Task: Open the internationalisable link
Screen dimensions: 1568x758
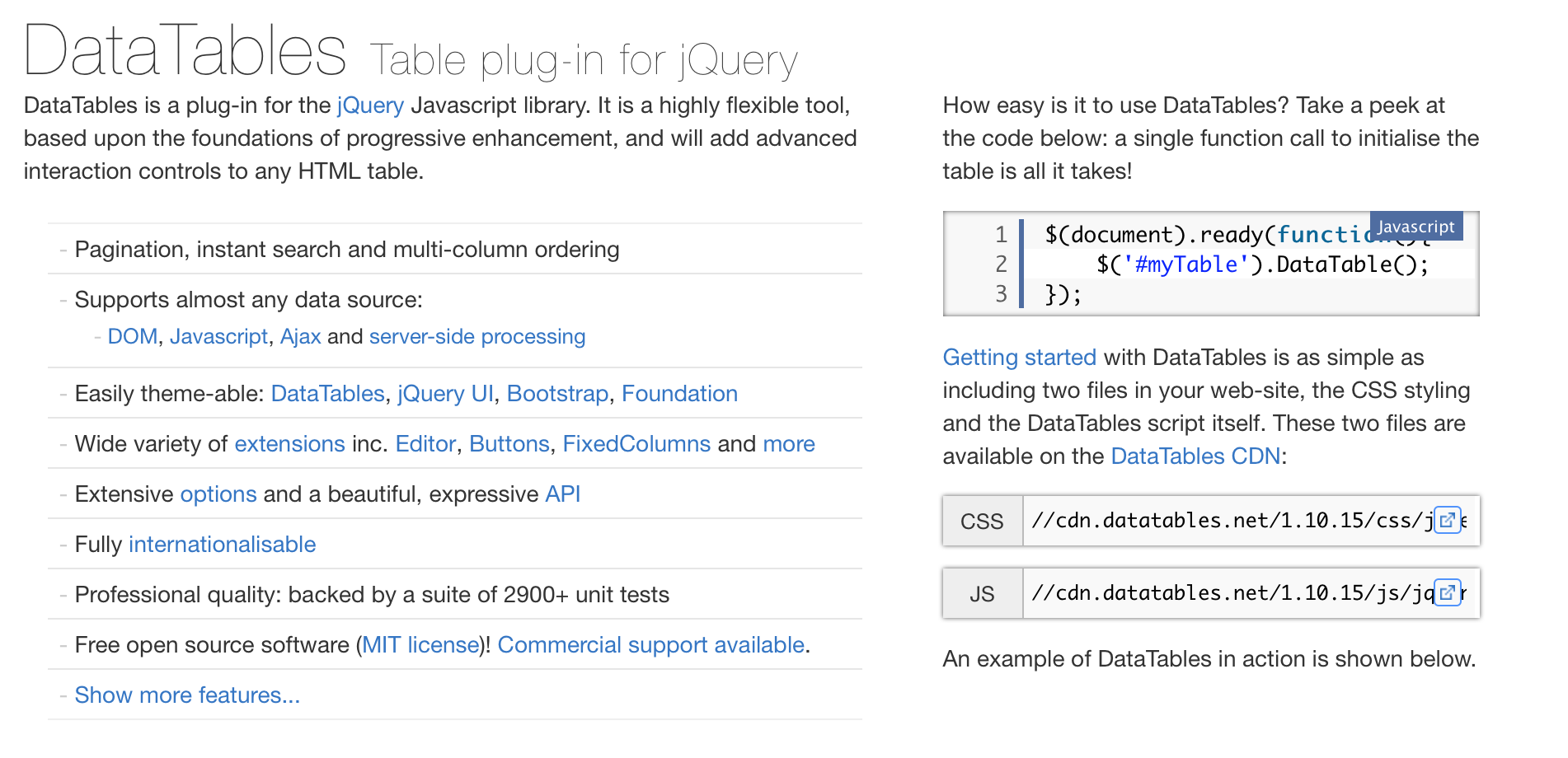Action: (x=222, y=545)
